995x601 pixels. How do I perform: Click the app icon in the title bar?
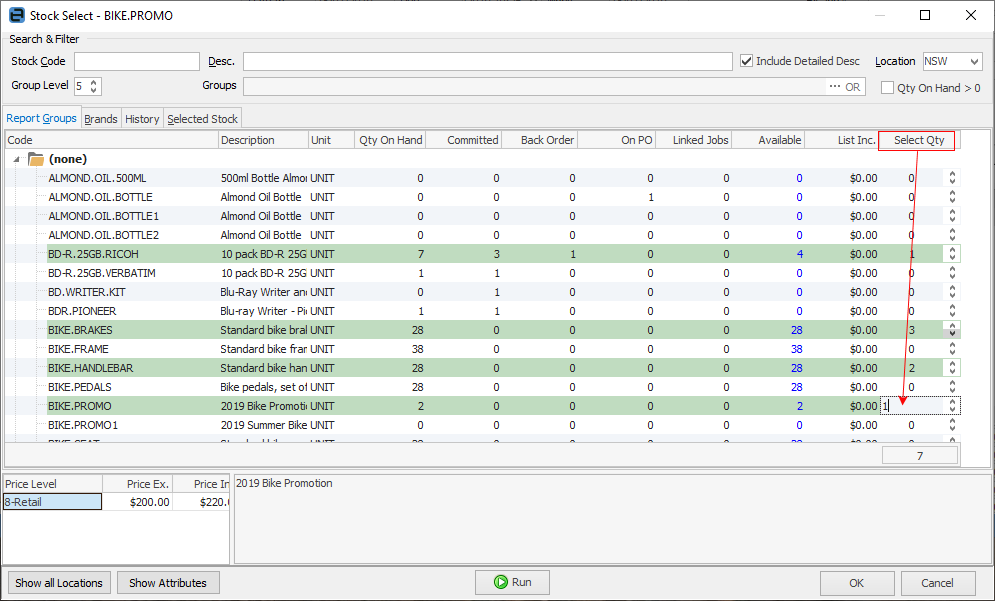coord(17,15)
